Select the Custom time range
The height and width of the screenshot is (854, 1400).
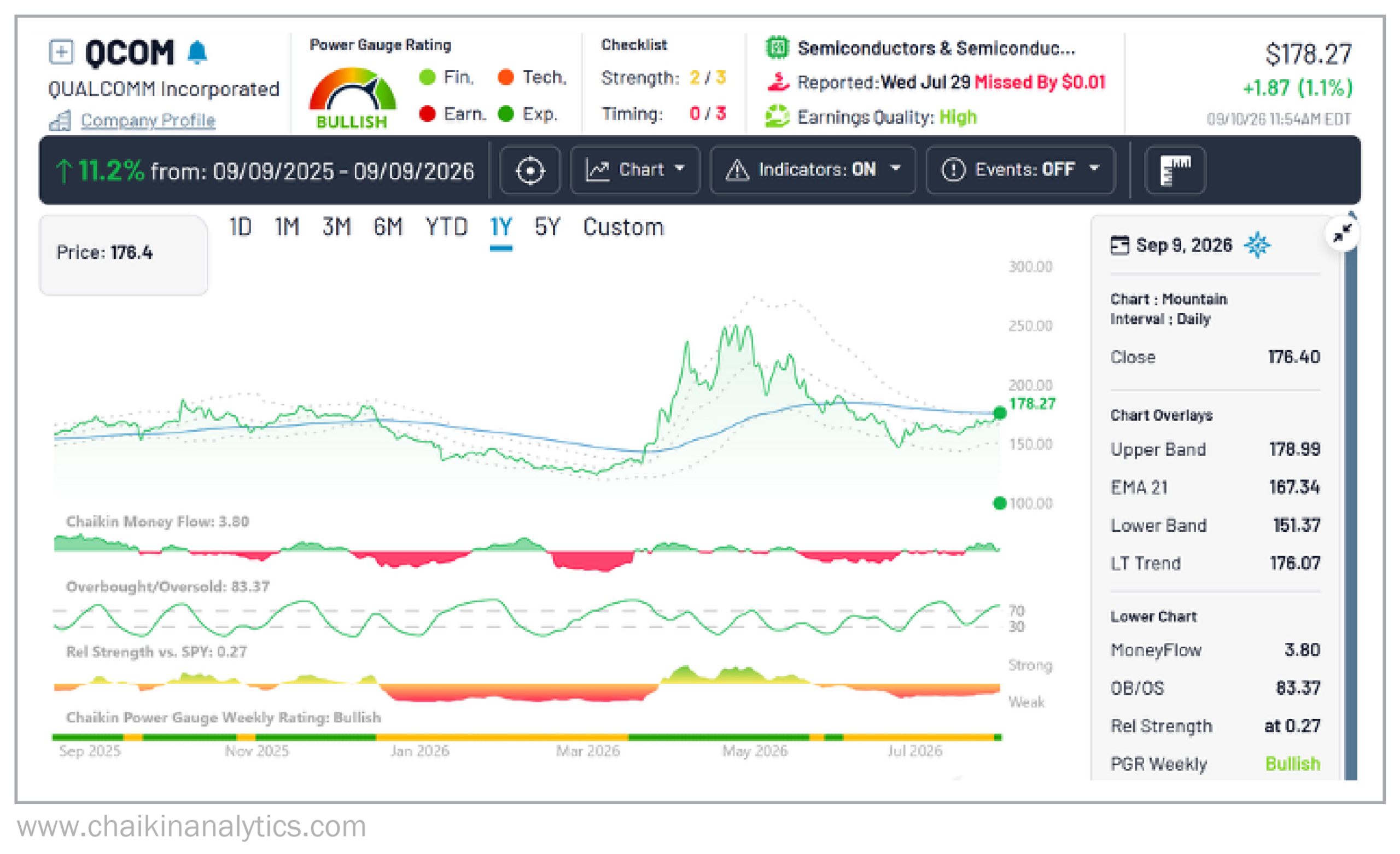(623, 227)
